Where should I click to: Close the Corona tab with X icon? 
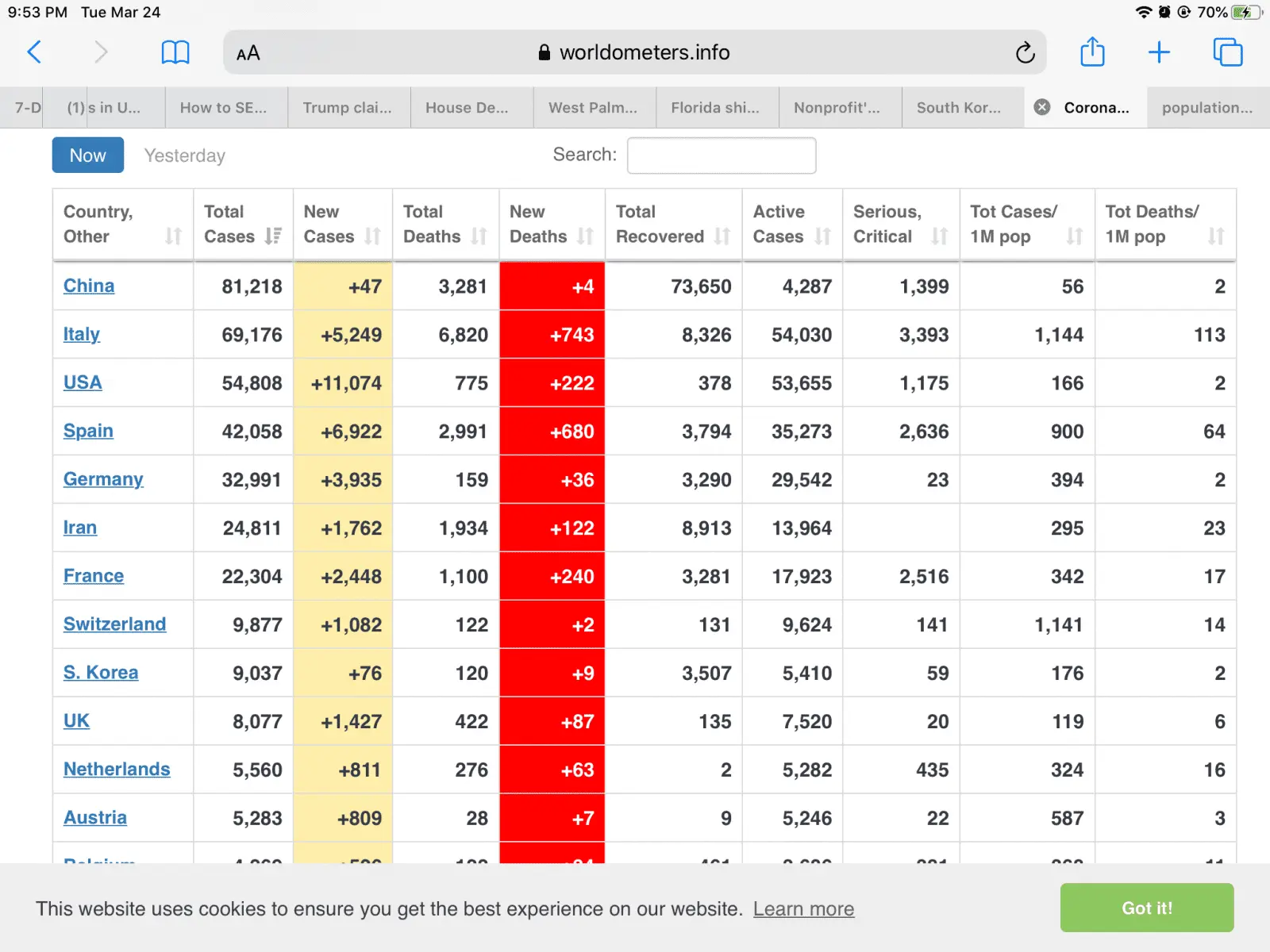coord(1042,108)
